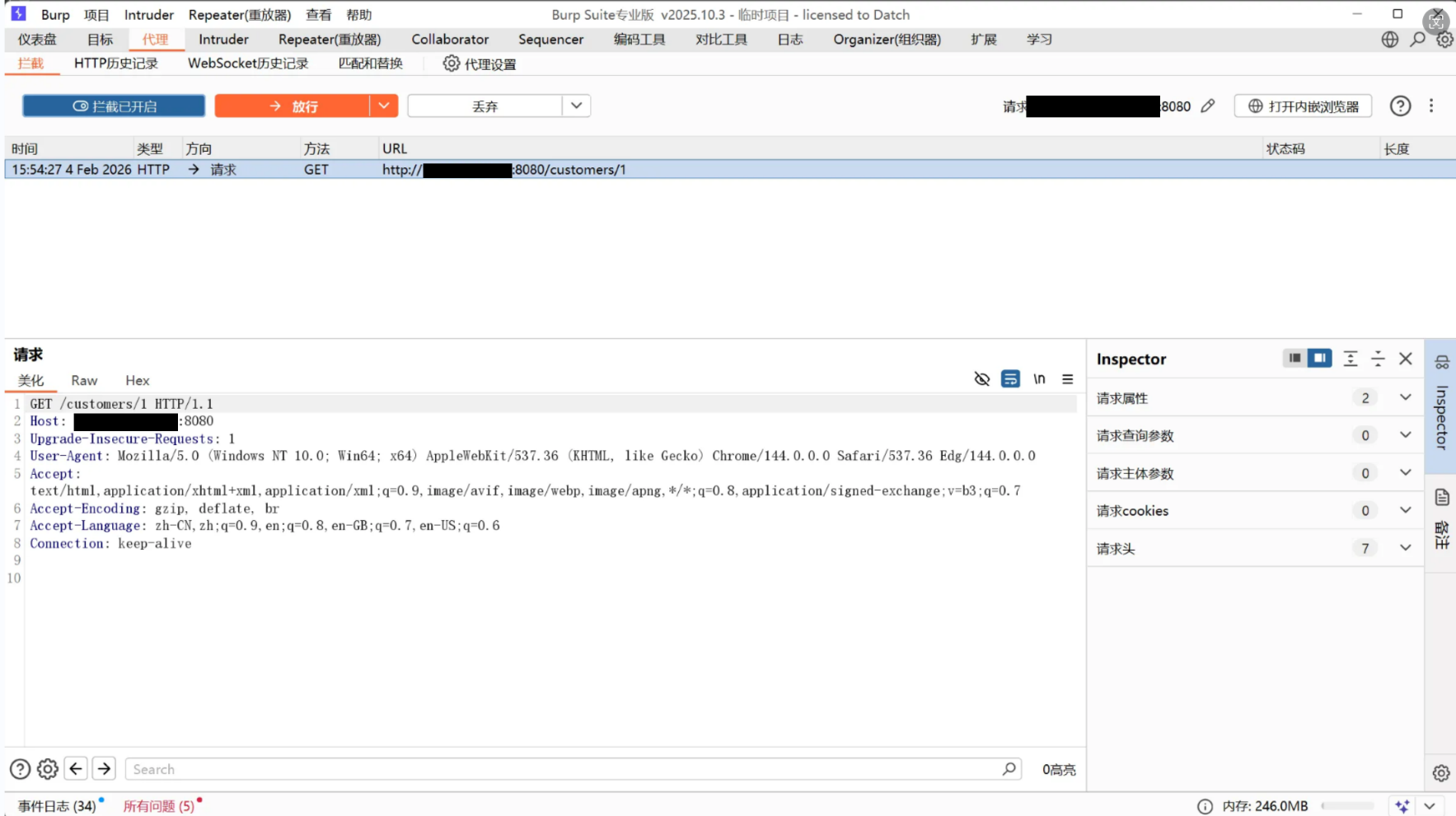This screenshot has width=1456, height=816.
Task: Open the WebSocket历史记录 sub-tab
Action: [248, 63]
